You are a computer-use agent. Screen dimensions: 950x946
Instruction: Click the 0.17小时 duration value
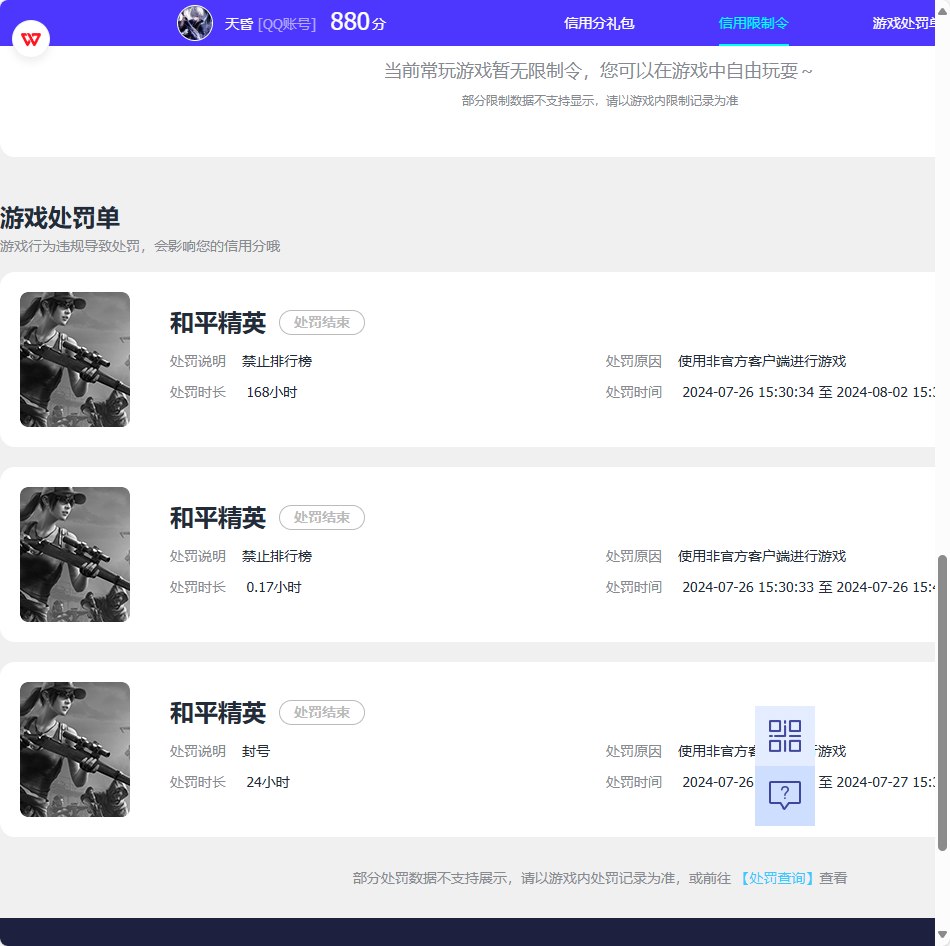[273, 587]
